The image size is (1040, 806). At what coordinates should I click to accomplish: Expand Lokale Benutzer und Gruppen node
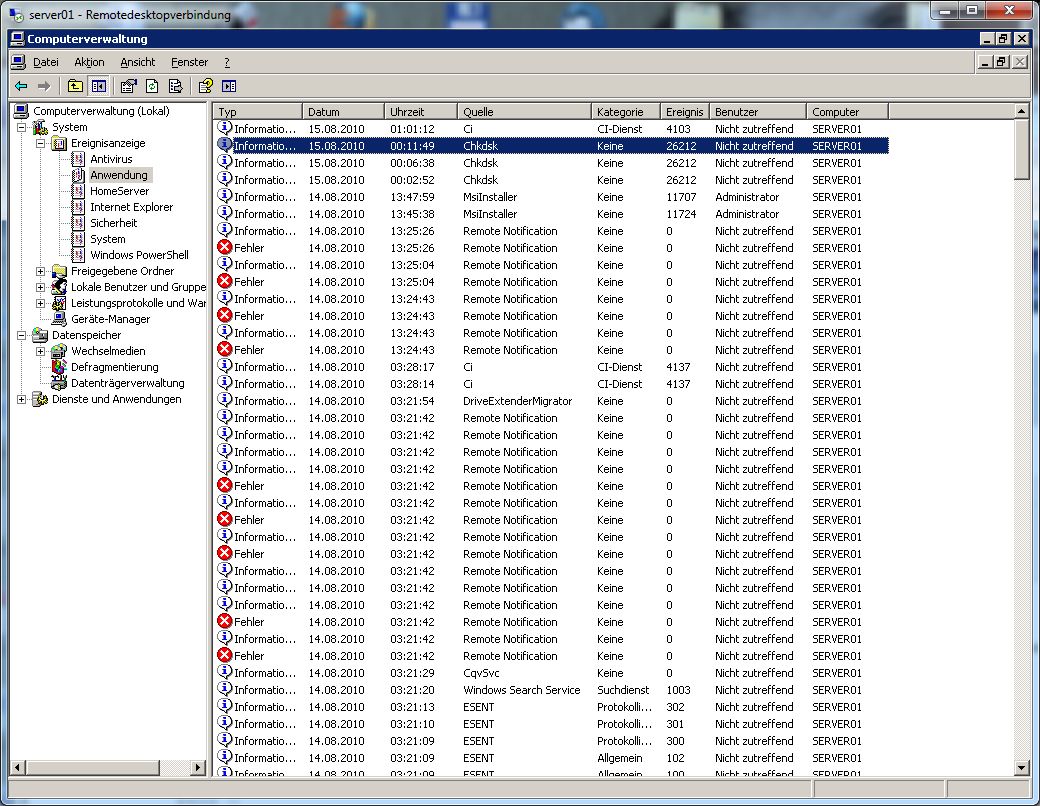point(40,287)
